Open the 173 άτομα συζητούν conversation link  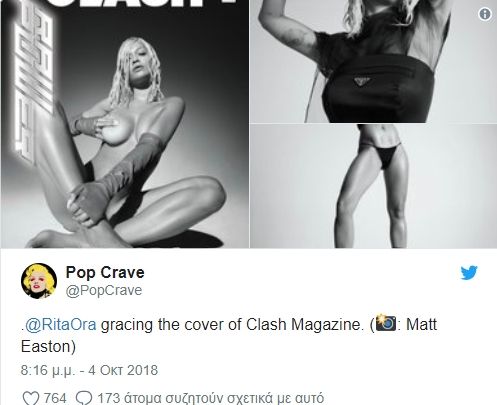click(x=210, y=398)
